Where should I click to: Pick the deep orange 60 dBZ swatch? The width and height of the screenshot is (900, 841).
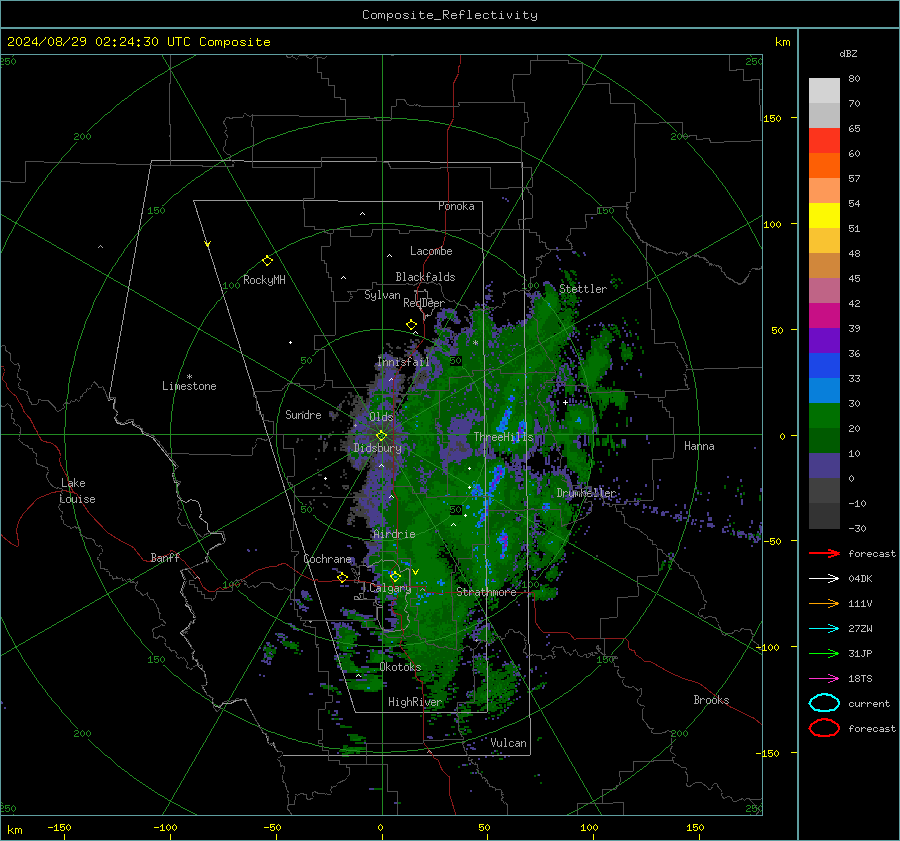click(x=824, y=166)
